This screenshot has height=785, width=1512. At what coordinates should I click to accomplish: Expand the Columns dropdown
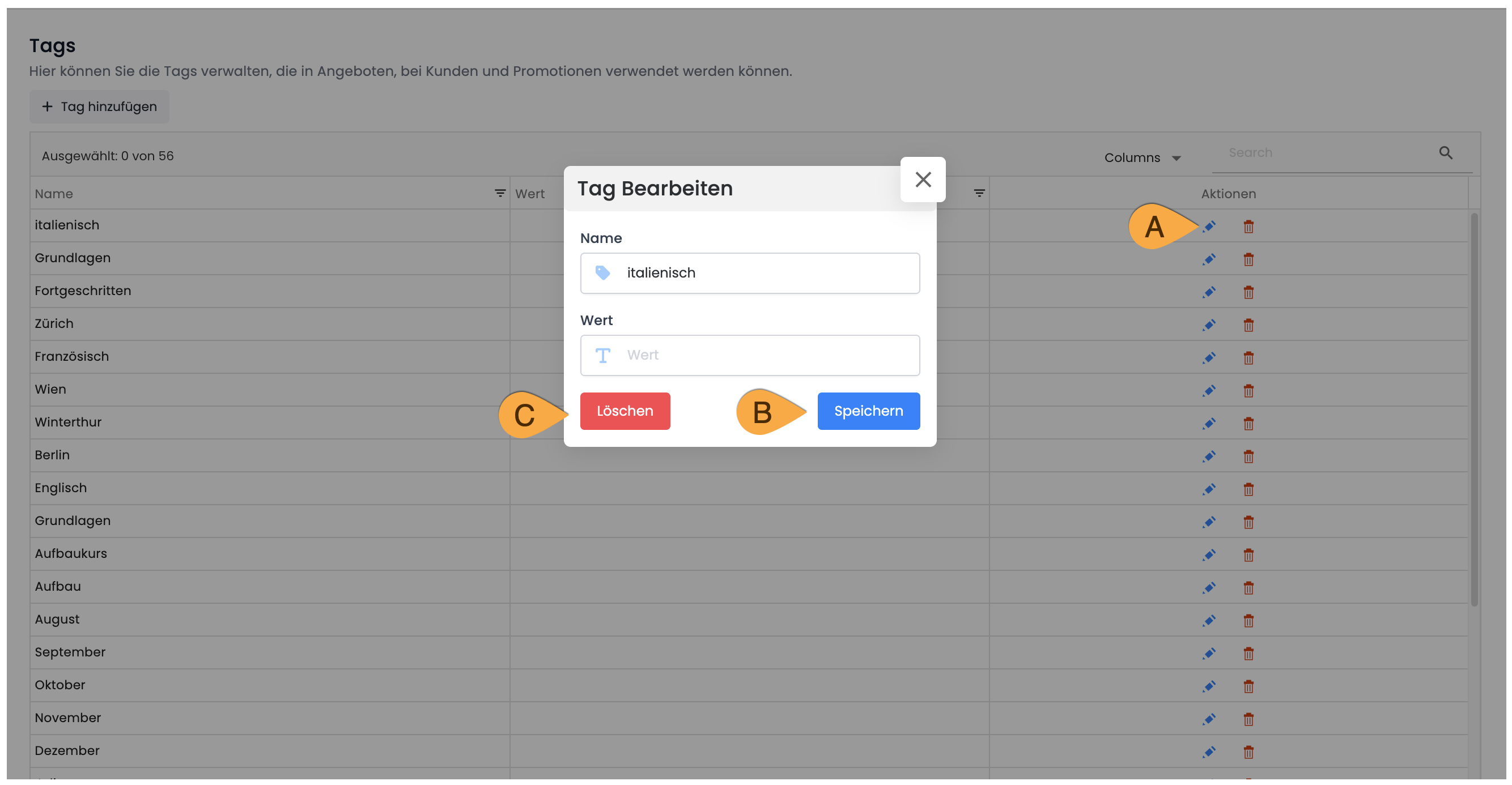coord(1143,158)
